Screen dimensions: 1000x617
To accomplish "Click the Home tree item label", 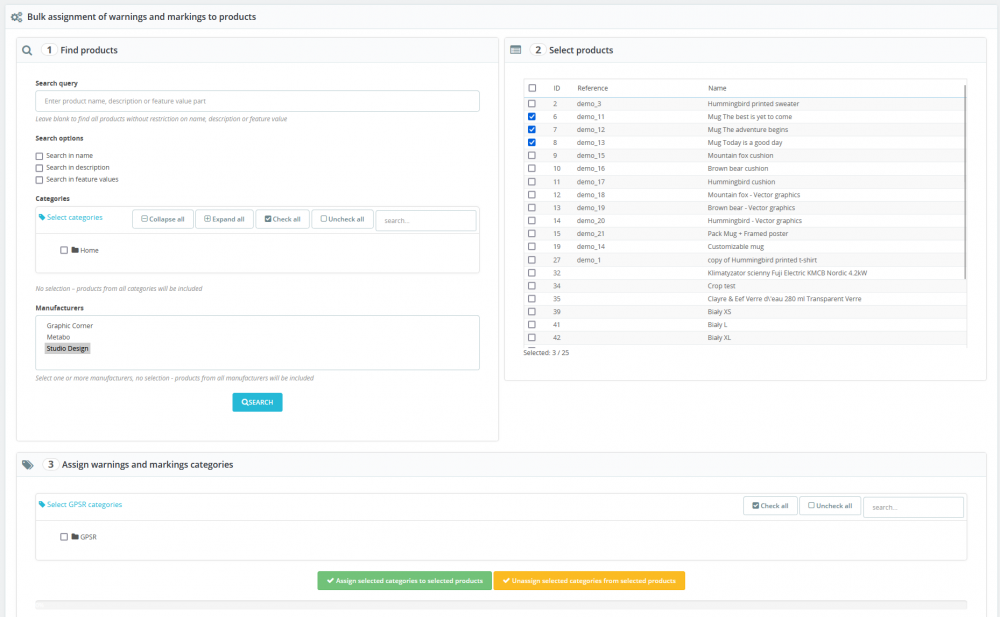I will click(89, 250).
